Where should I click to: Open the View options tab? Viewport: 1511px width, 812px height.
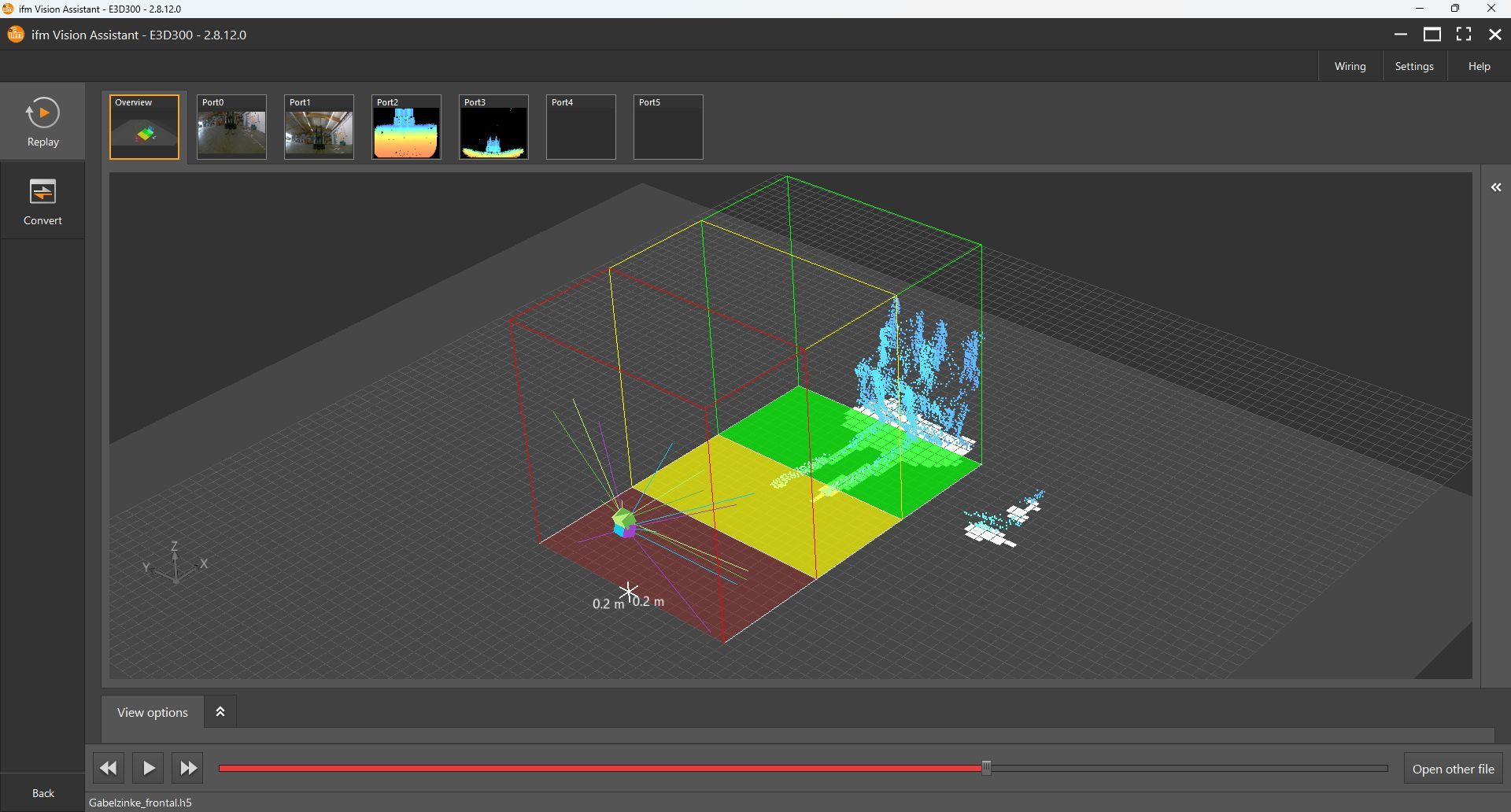tap(153, 712)
